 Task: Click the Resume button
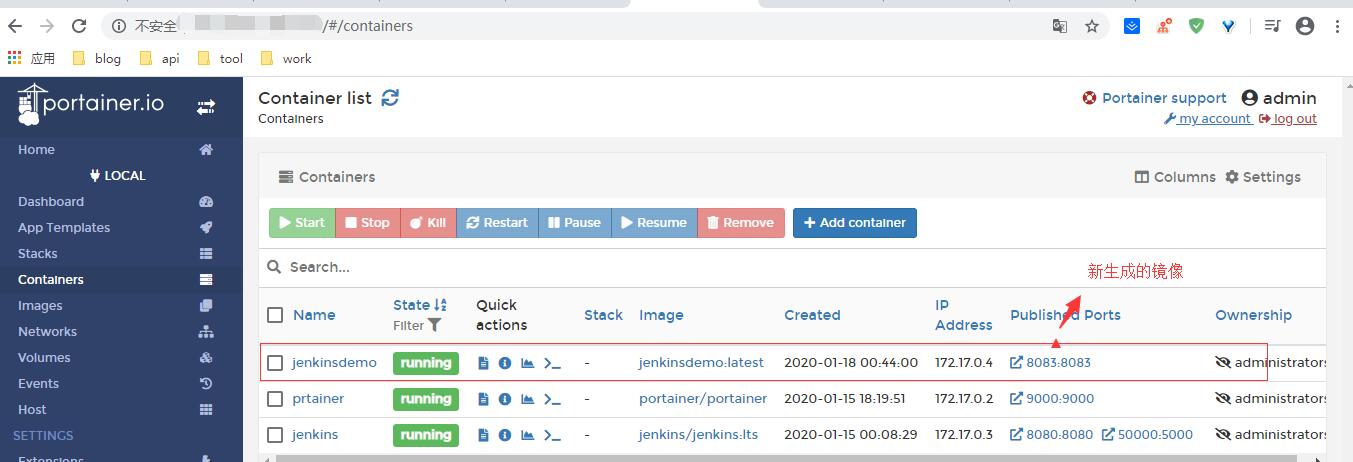[654, 223]
